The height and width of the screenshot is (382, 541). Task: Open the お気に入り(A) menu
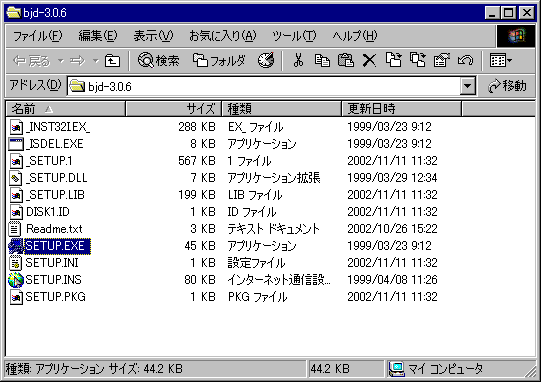222,36
